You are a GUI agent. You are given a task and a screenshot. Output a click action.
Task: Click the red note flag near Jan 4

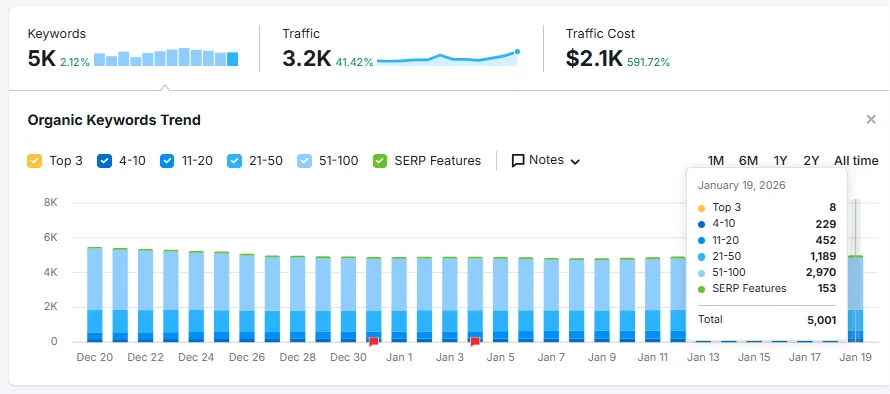point(475,341)
